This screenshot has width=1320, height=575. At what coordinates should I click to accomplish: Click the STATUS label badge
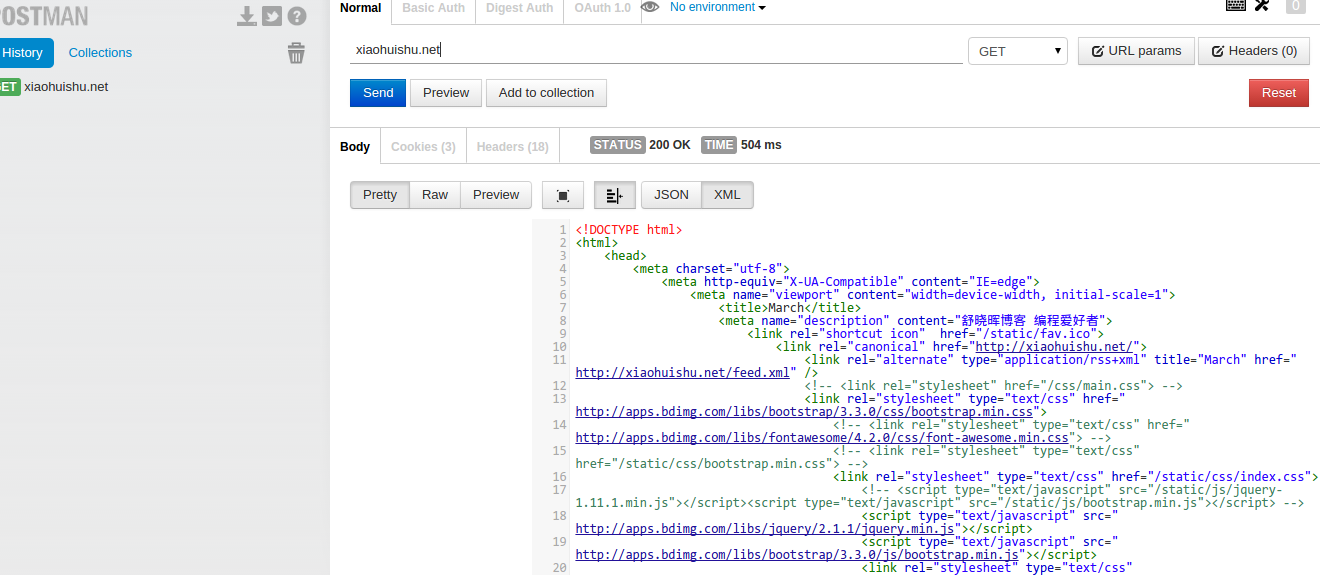click(617, 145)
